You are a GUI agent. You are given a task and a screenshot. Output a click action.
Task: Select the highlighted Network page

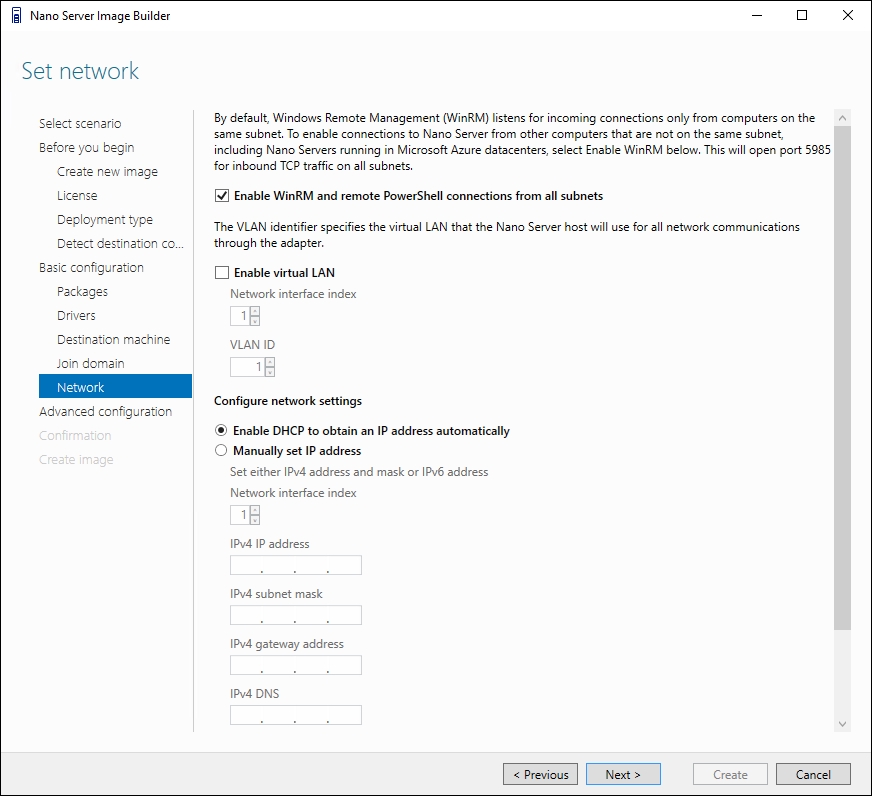tap(115, 387)
